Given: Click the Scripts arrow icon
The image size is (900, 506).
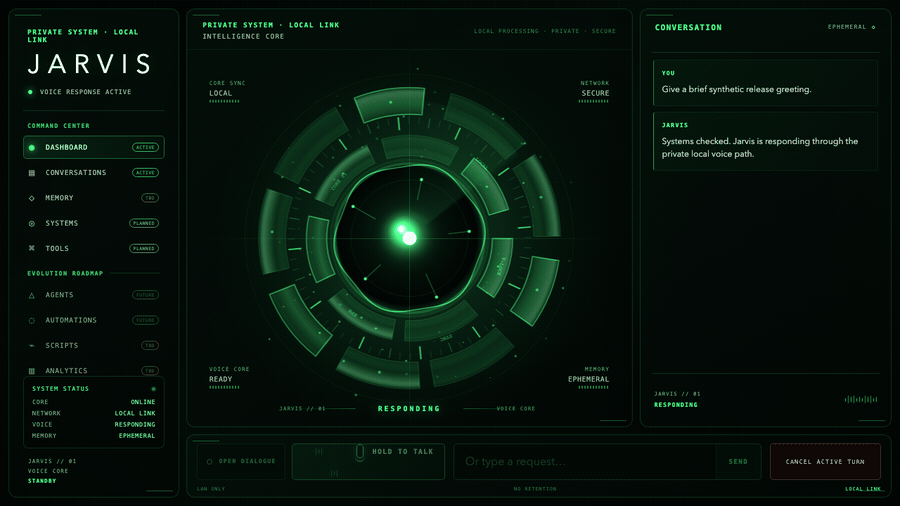Looking at the screenshot, I should click(32, 345).
